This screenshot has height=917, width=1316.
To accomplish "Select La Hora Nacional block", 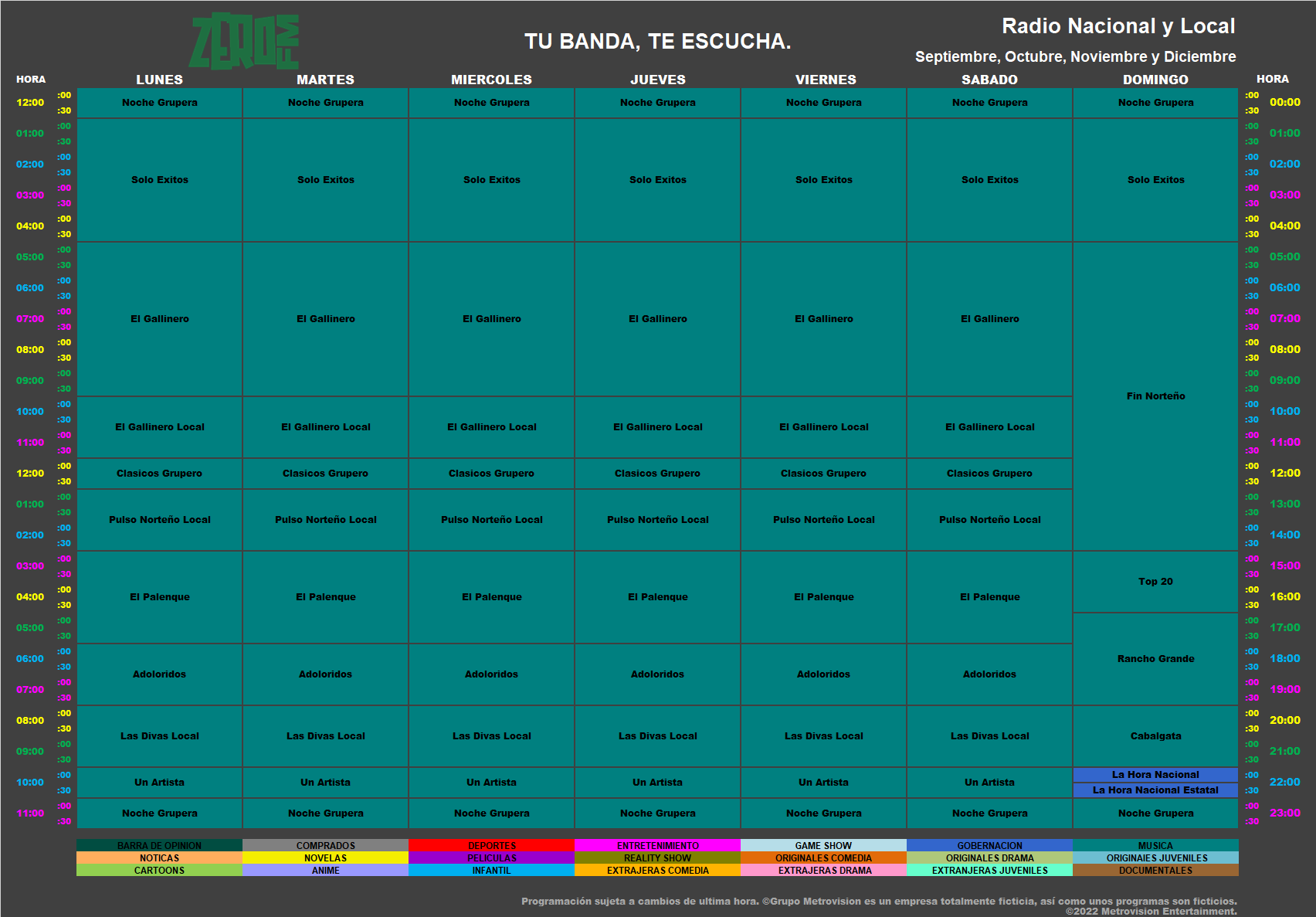I will [x=1156, y=775].
